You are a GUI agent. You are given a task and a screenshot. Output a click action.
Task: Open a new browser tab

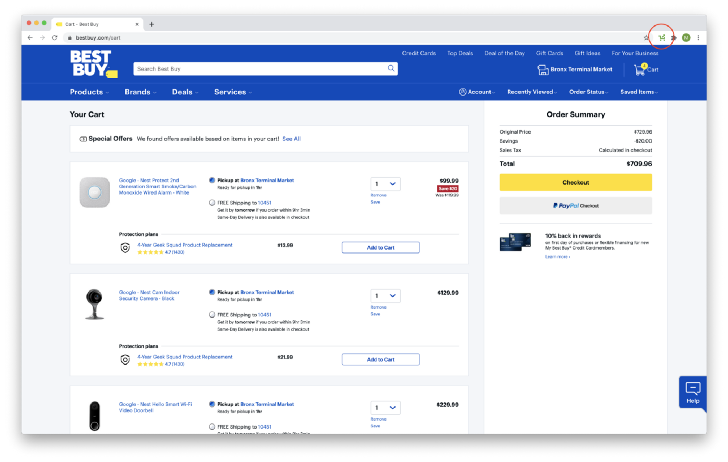pos(151,24)
